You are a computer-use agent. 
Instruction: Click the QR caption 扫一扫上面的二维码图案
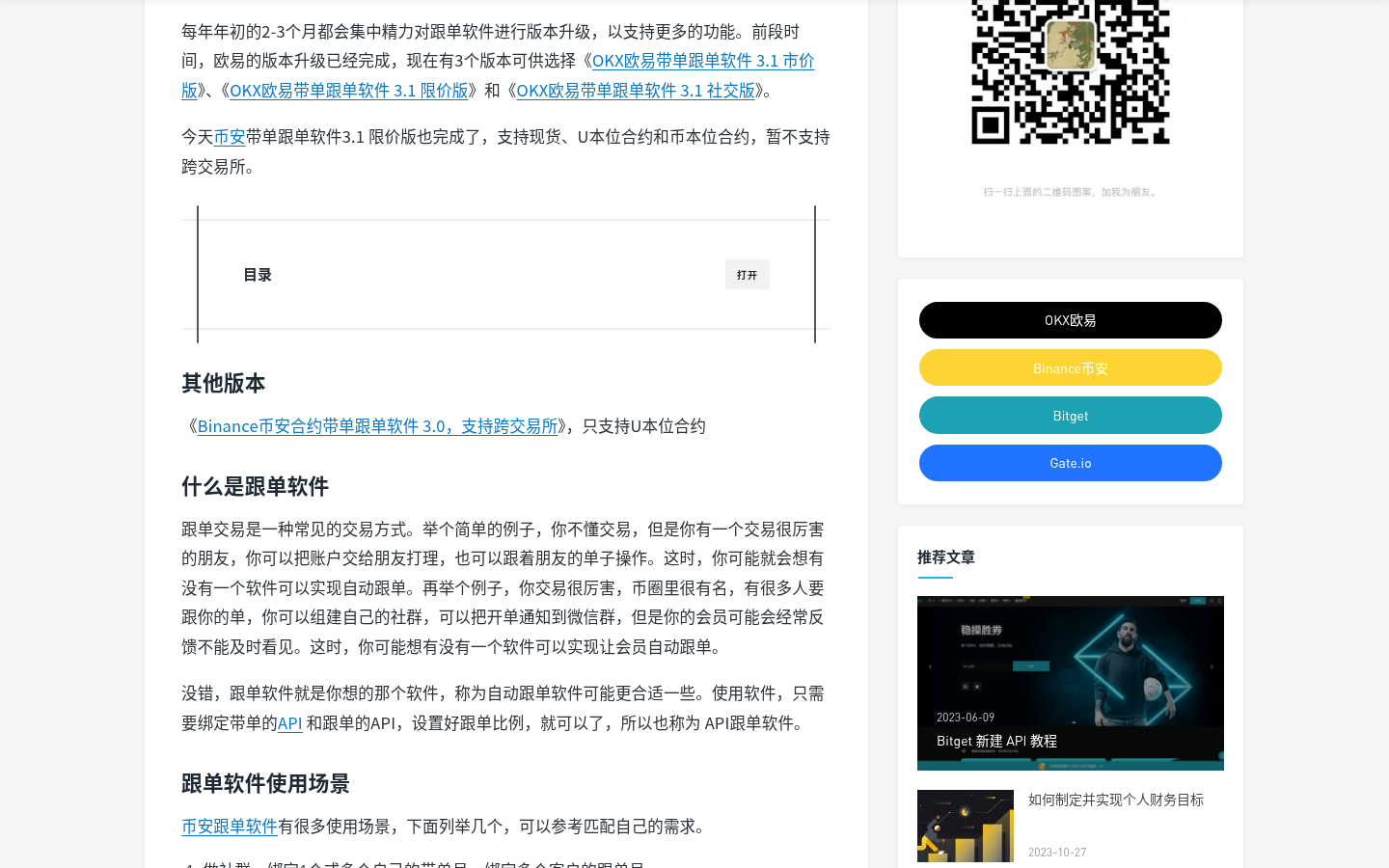click(1071, 192)
